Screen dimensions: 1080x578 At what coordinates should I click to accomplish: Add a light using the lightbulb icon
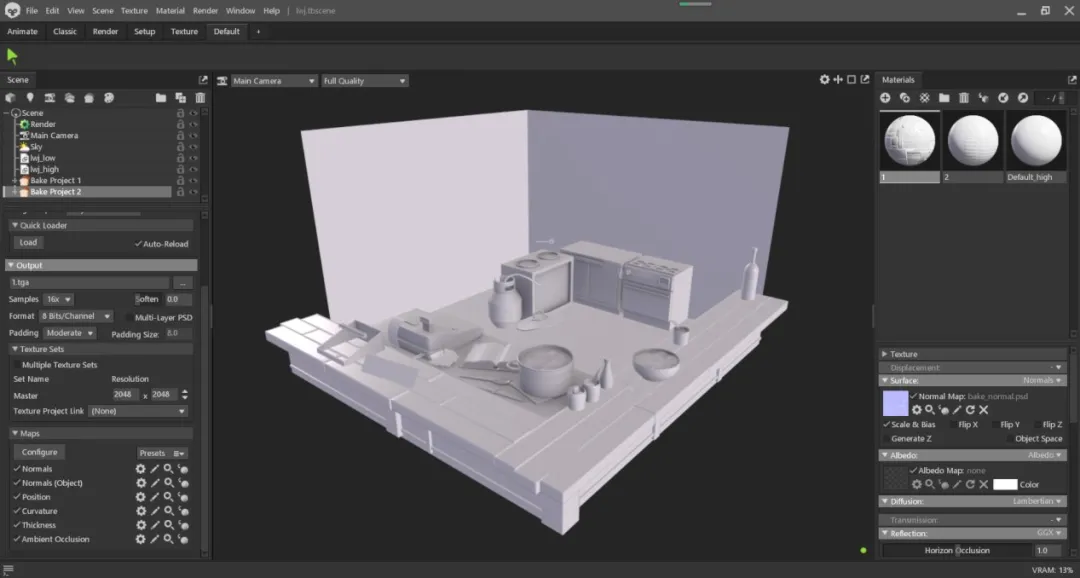[x=30, y=98]
